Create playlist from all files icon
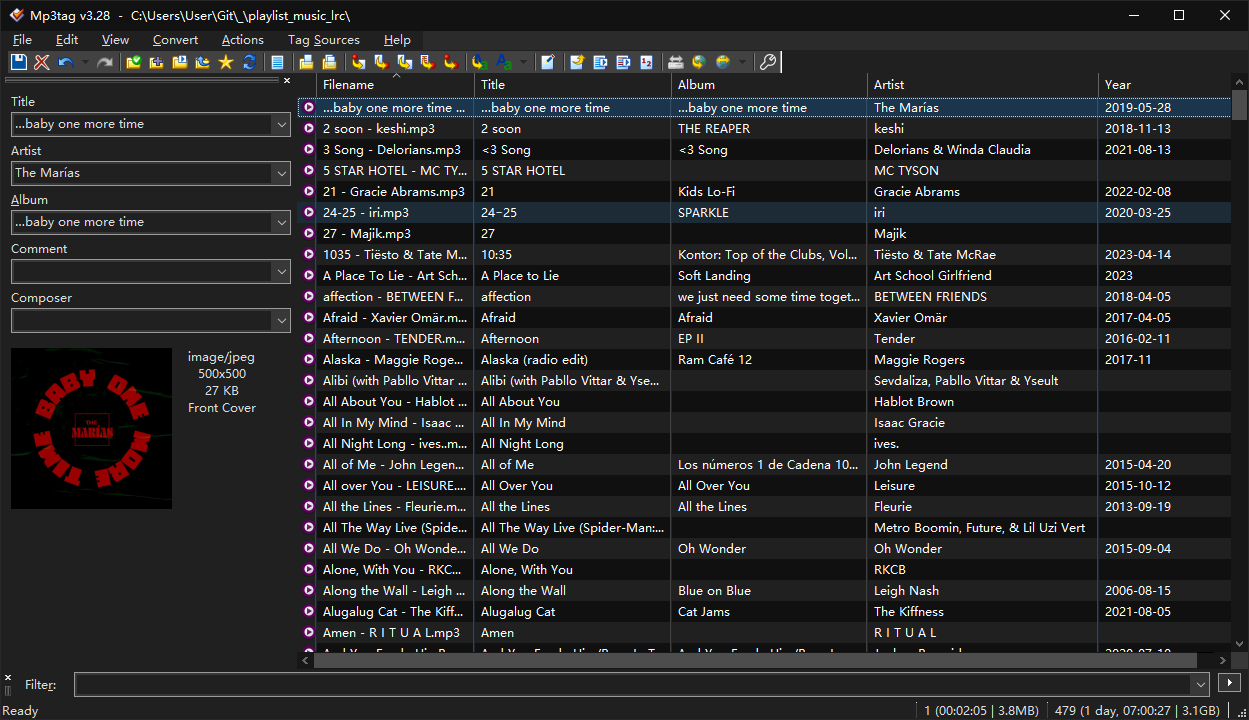The image size is (1249, 720). [600, 62]
